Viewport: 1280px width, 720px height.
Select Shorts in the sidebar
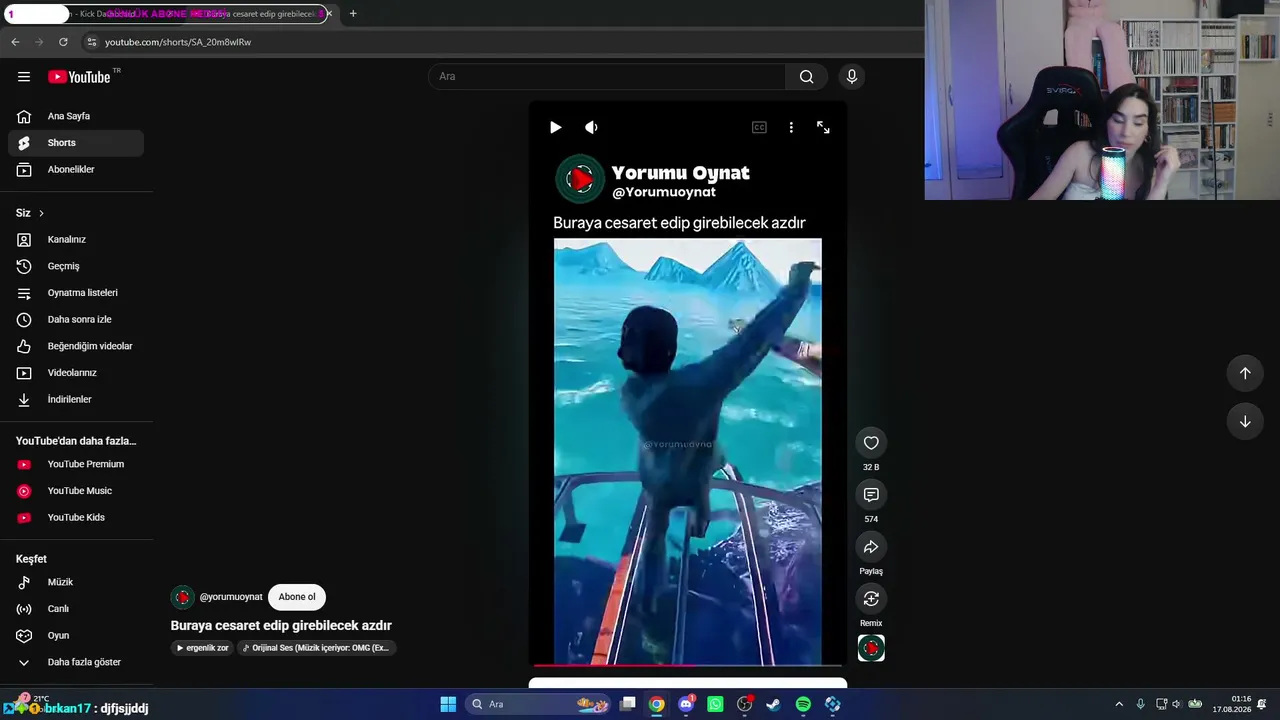pyautogui.click(x=76, y=143)
